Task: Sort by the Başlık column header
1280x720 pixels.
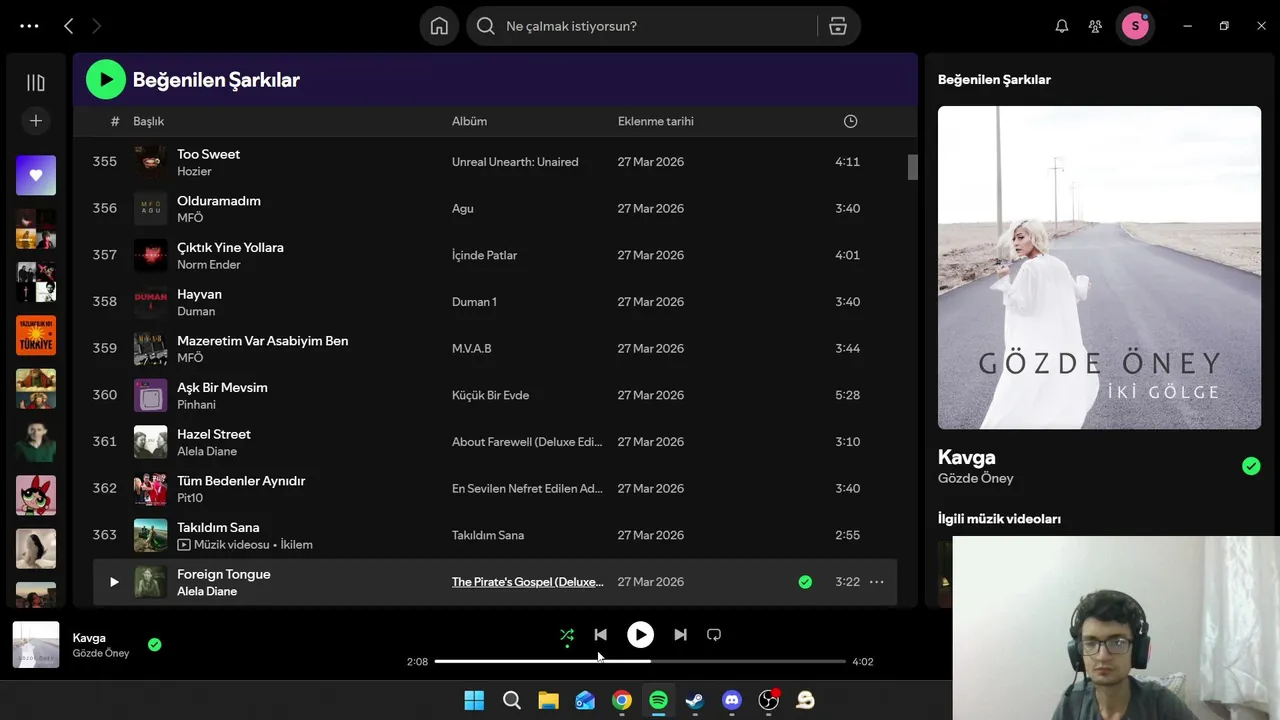Action: [x=148, y=121]
